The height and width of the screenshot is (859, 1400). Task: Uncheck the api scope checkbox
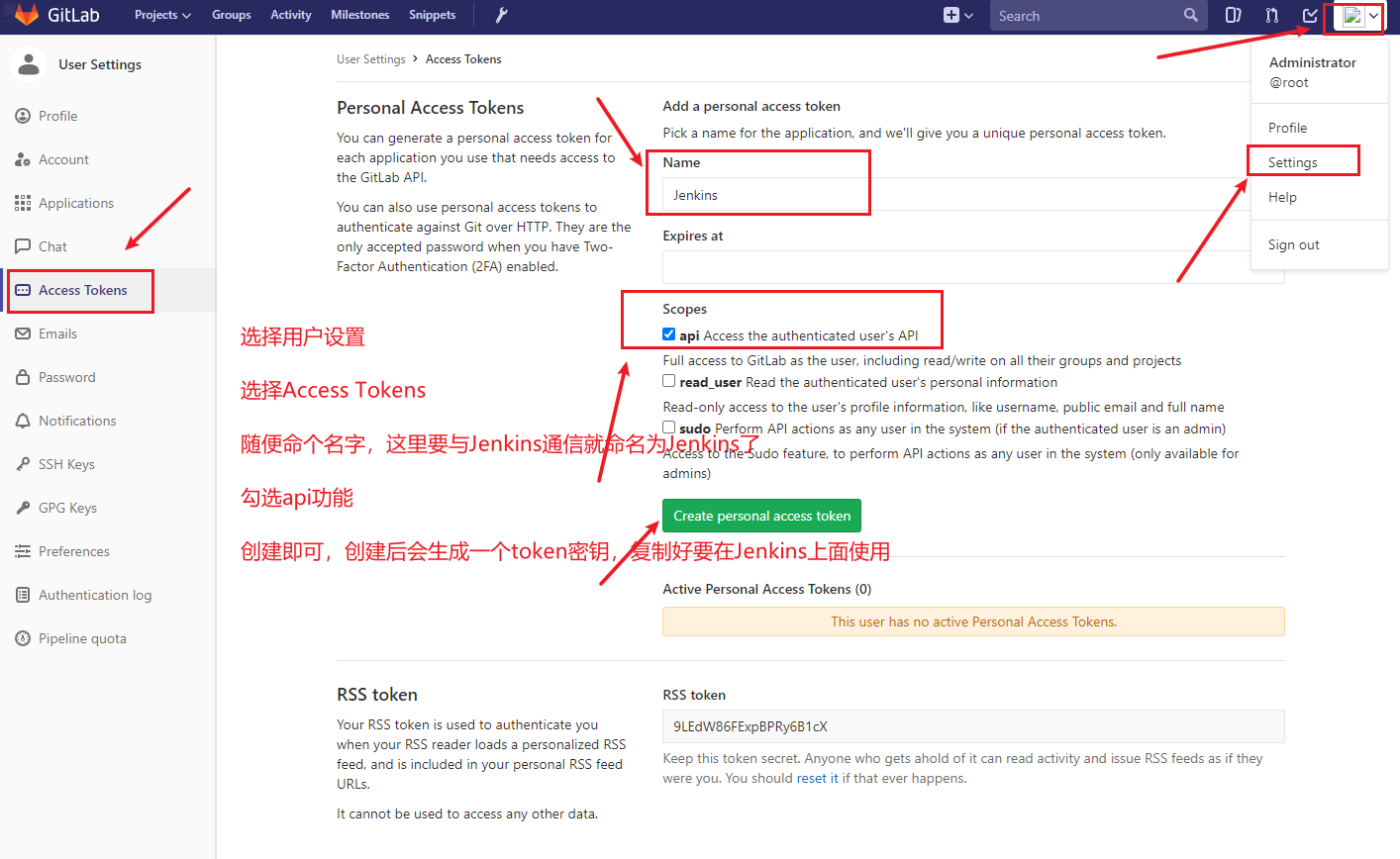click(x=669, y=334)
